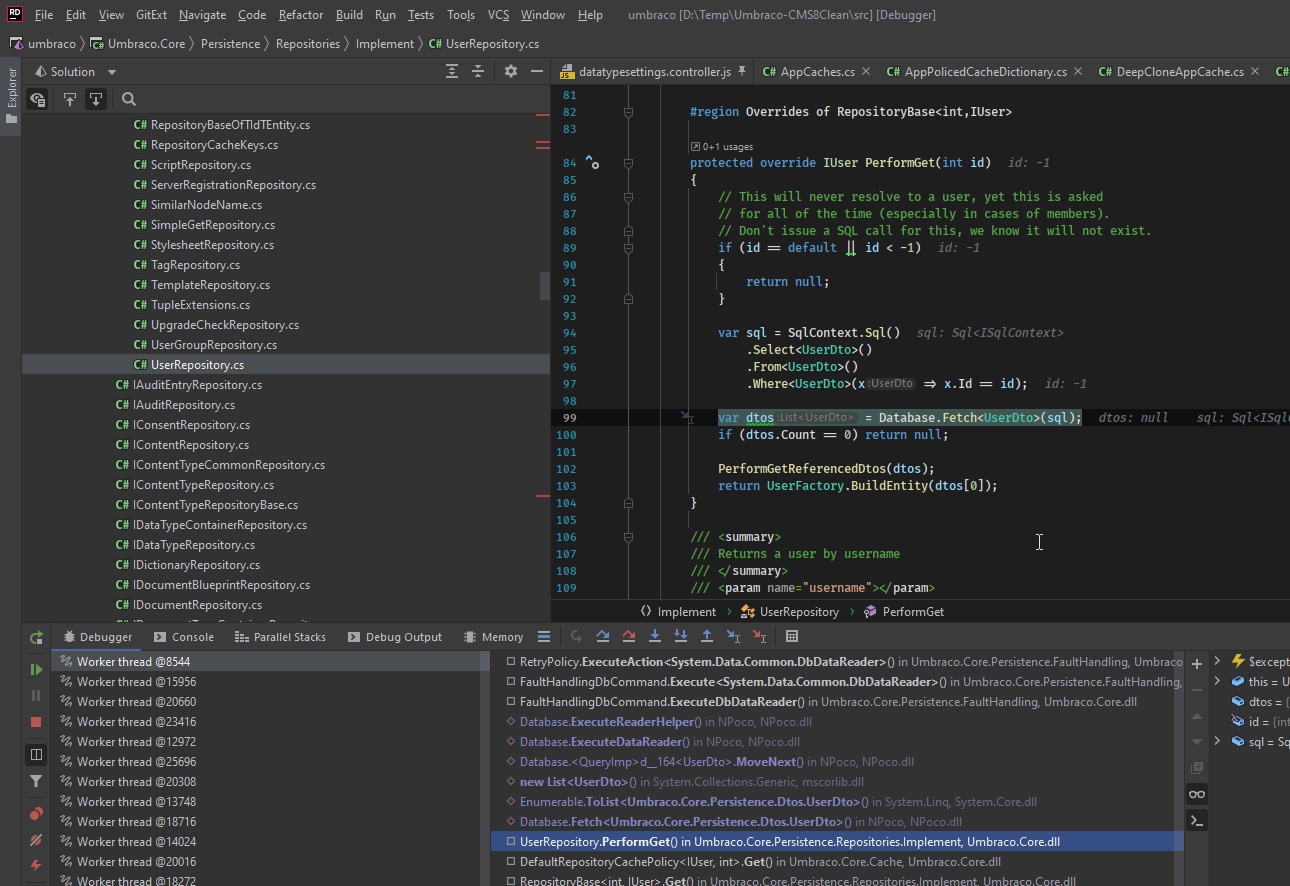Open the debugger settings gear icon

pos(510,71)
